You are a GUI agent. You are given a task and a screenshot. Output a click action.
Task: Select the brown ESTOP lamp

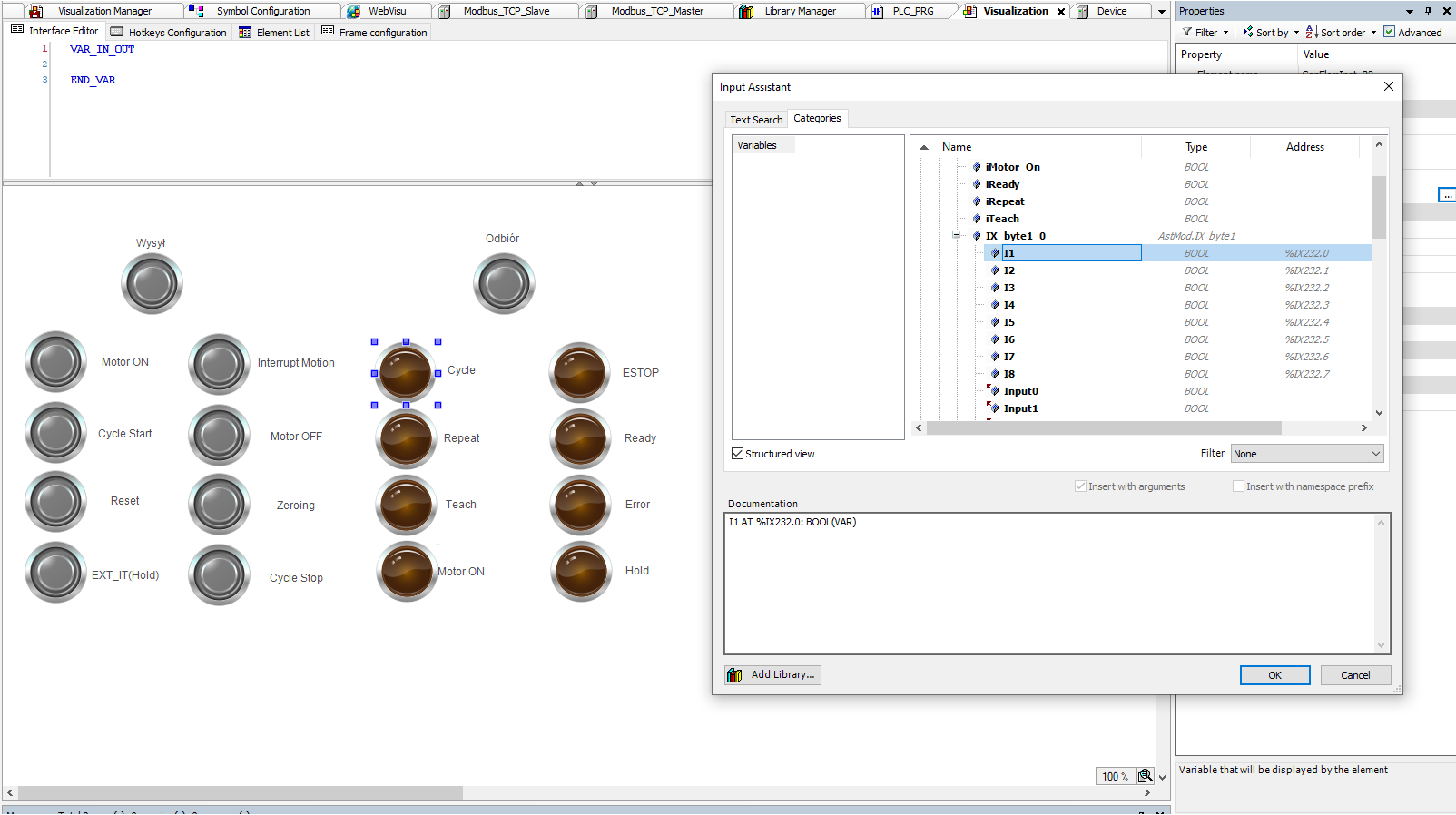[x=580, y=373]
